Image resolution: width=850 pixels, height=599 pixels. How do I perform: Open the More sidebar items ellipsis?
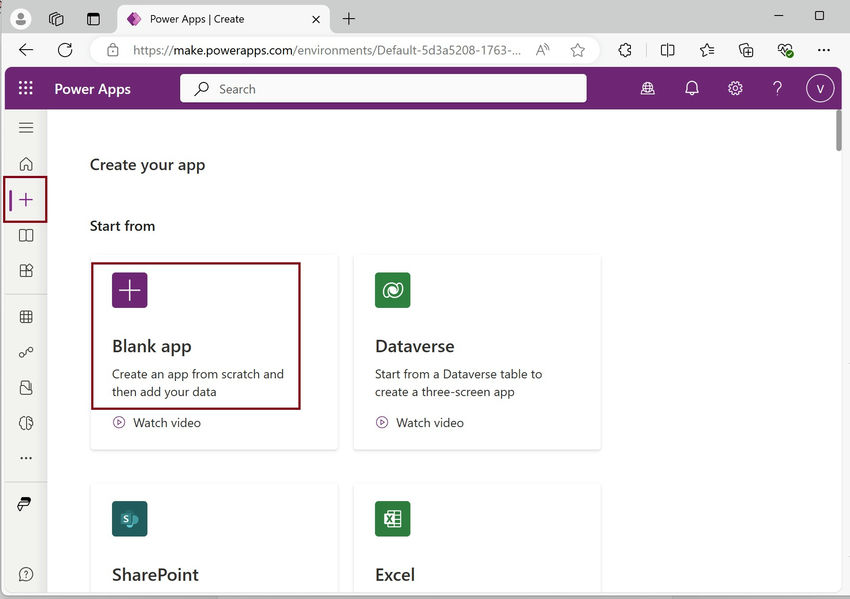click(25, 458)
